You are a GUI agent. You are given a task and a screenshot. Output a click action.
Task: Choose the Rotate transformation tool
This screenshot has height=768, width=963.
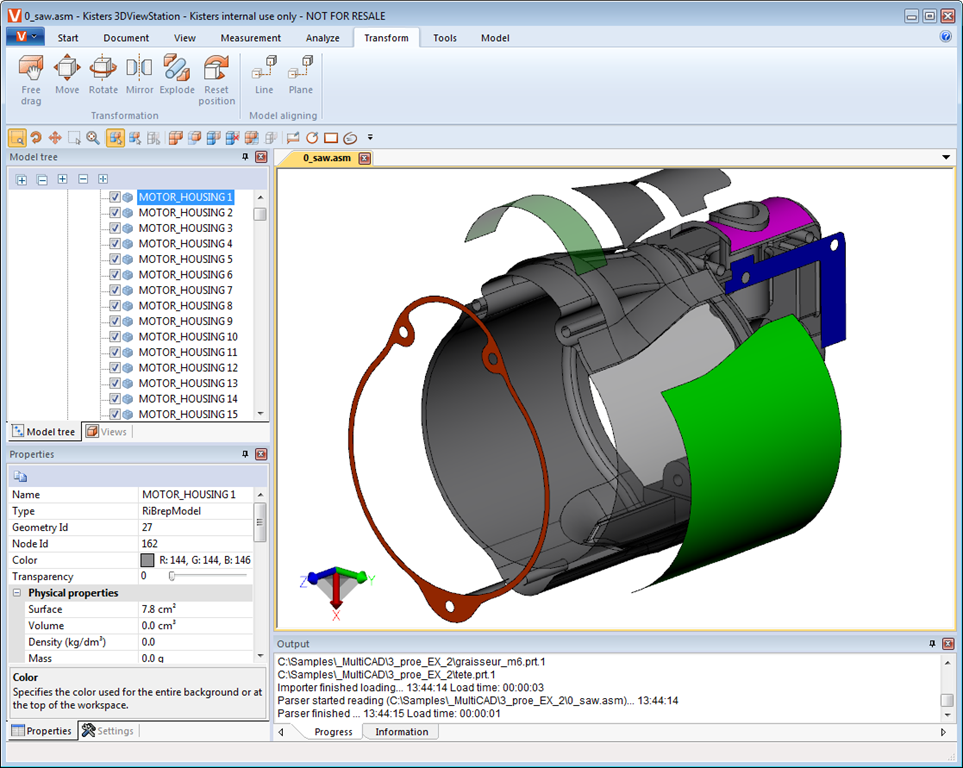103,76
